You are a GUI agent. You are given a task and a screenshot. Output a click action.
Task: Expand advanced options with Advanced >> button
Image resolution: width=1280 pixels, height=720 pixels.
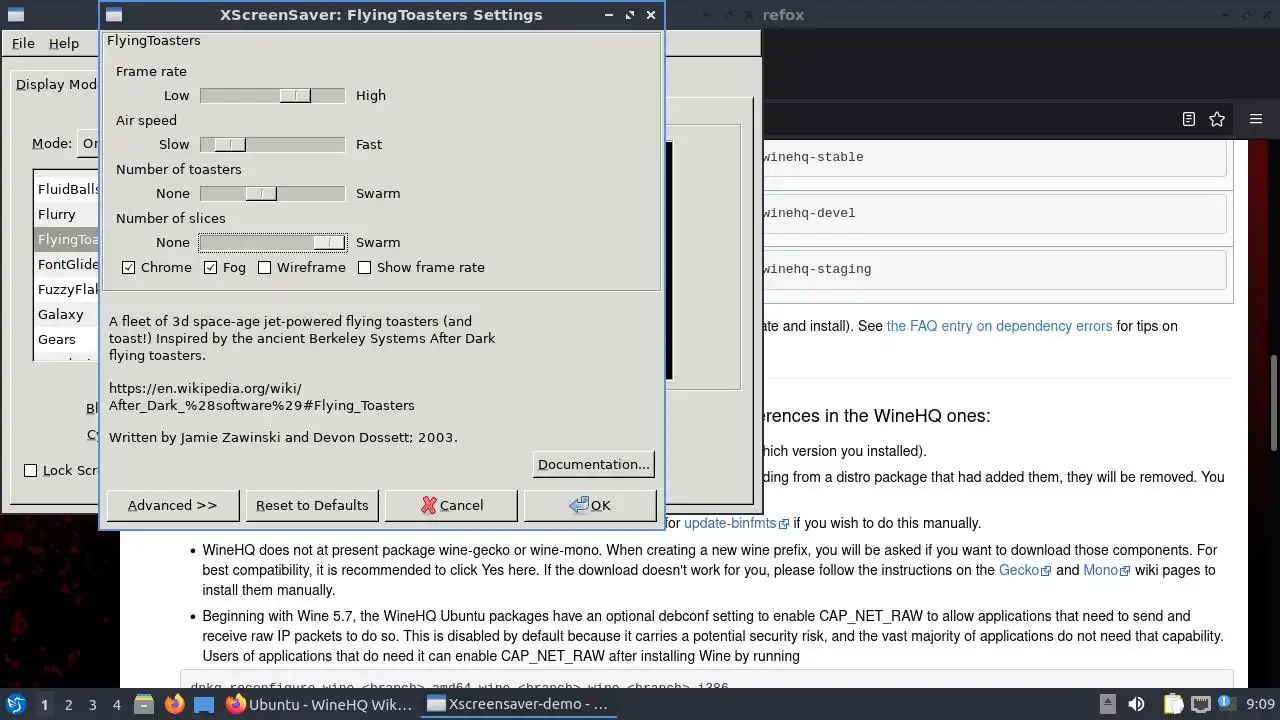(x=172, y=505)
